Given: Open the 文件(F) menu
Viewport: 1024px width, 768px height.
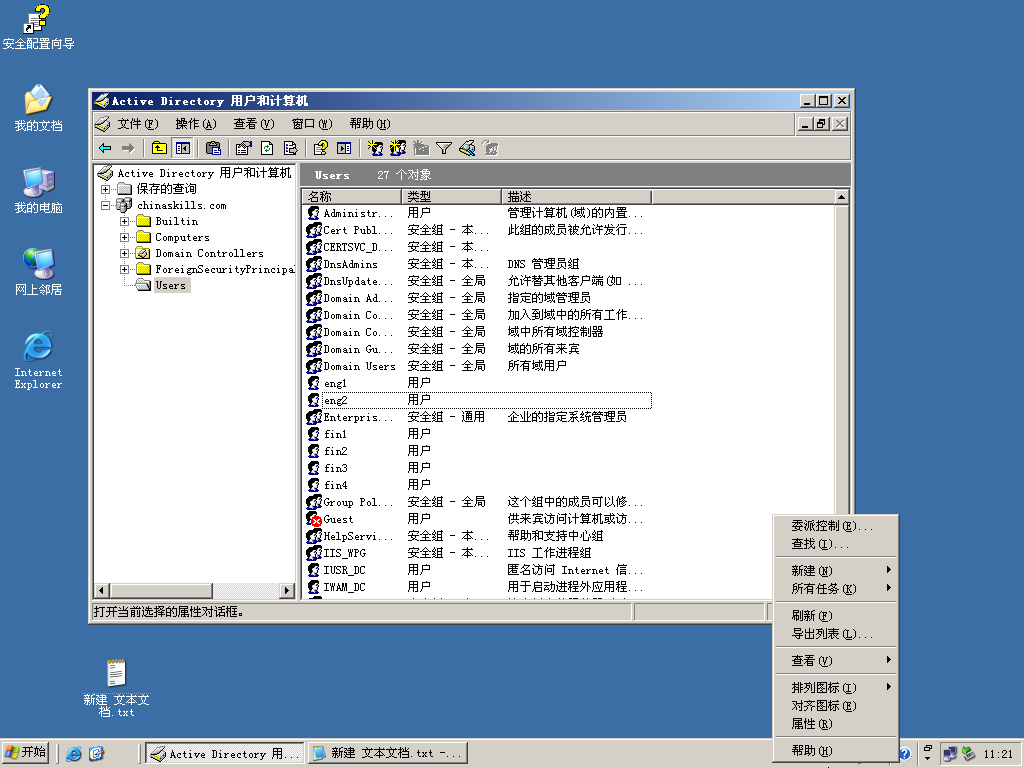Looking at the screenshot, I should [137, 124].
